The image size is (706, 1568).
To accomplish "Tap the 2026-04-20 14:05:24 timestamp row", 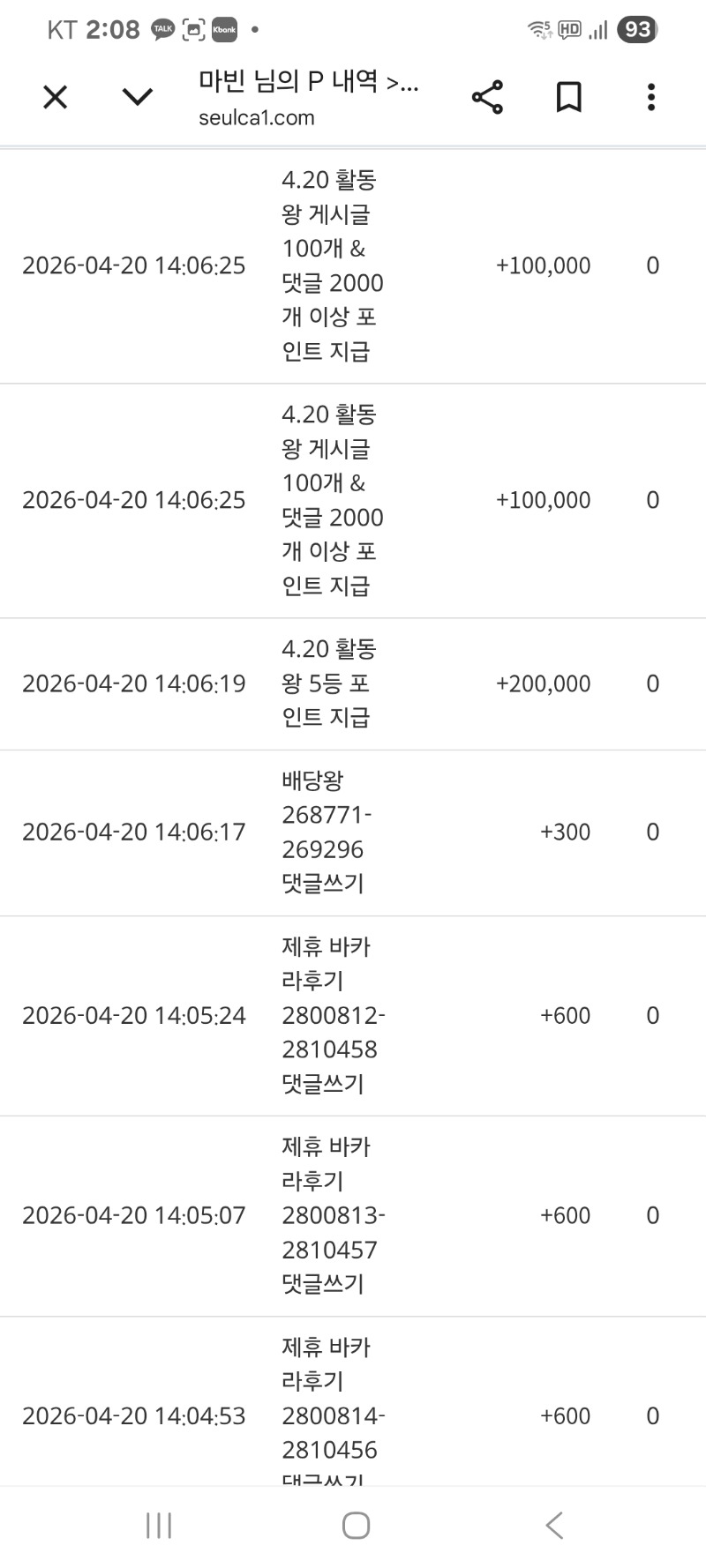I will coord(134,1016).
